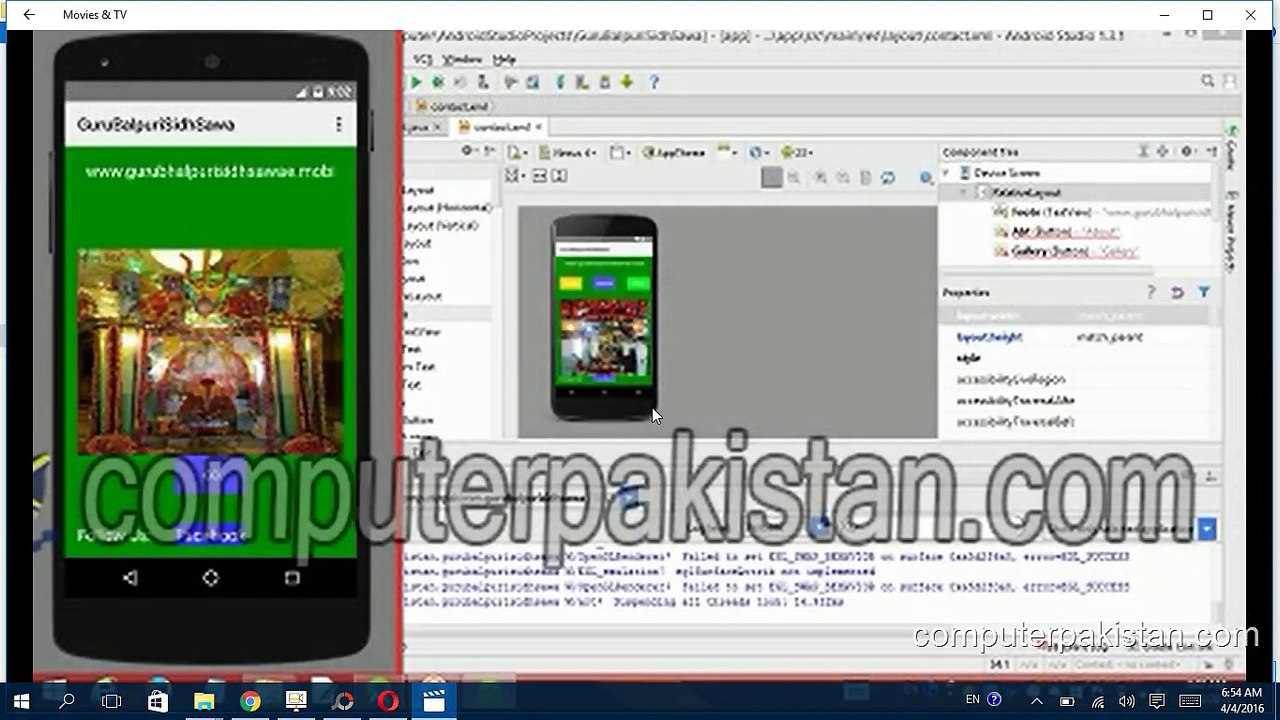Open locale globe dropdown in designer
The height and width of the screenshot is (720, 1280).
click(759, 153)
